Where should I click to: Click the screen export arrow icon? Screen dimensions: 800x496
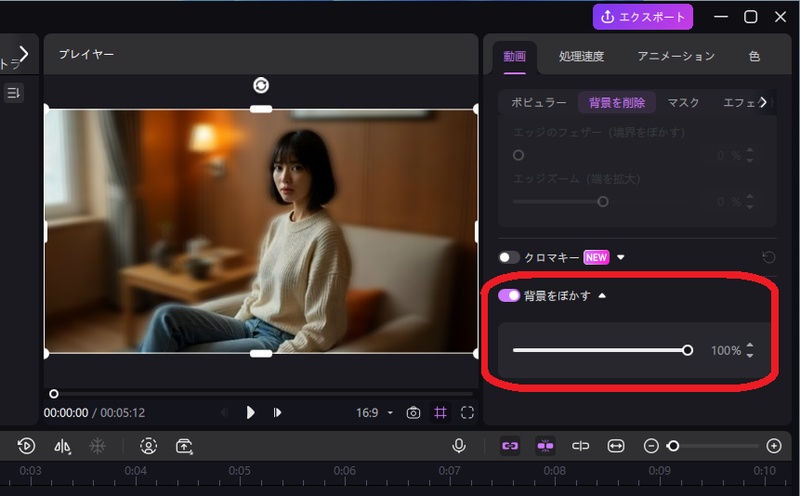[184, 446]
